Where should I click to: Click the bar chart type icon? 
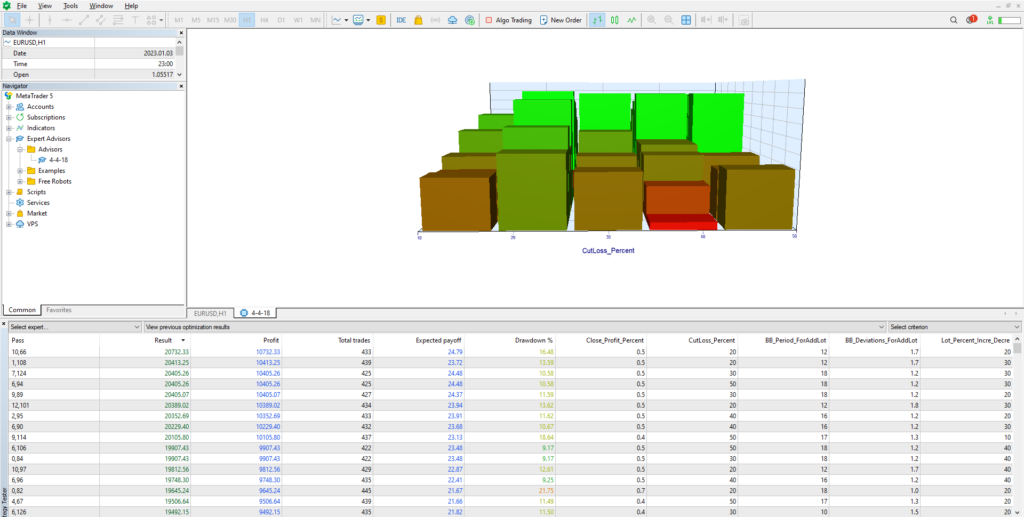597,20
